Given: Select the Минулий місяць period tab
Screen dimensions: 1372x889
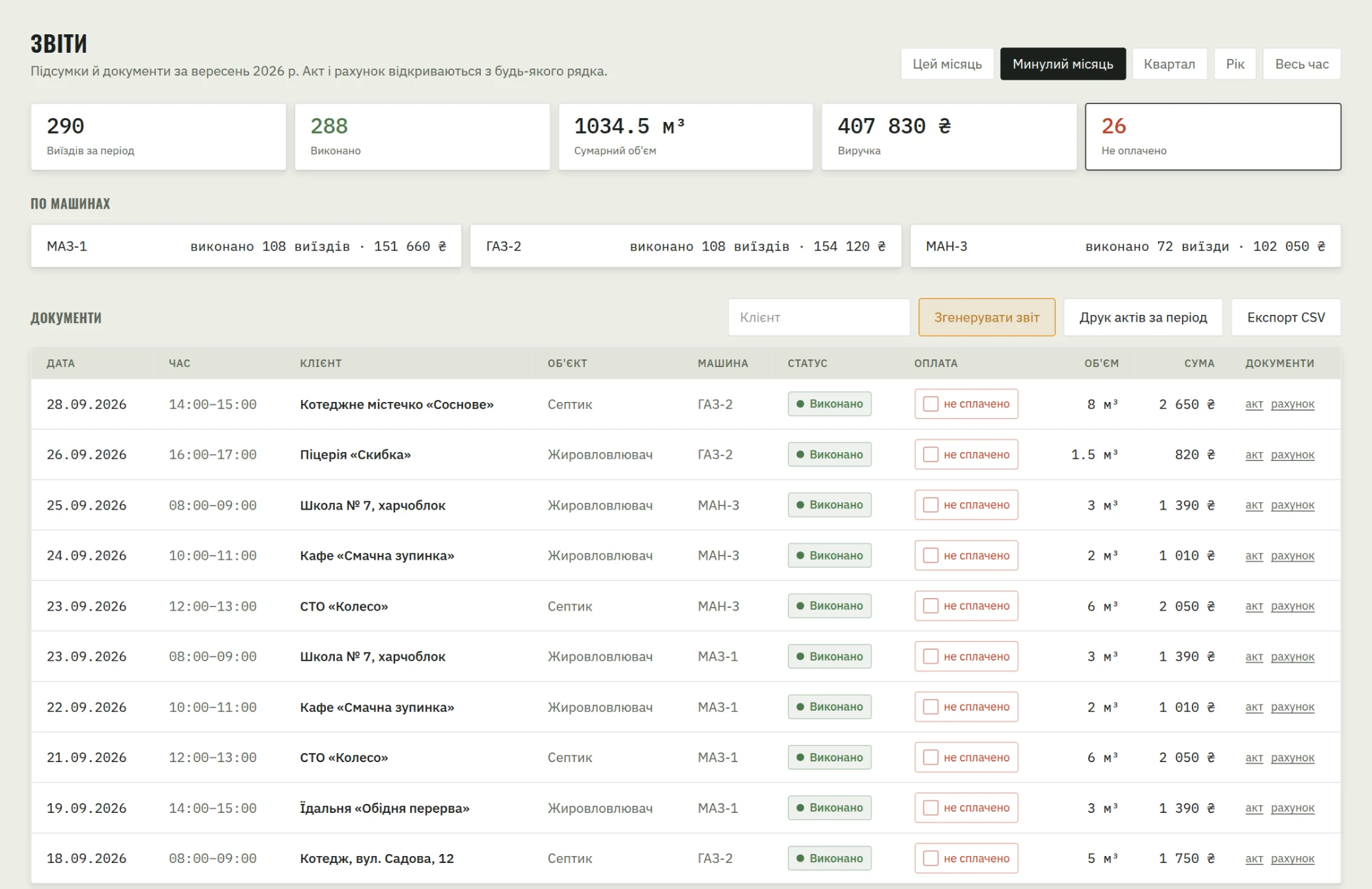Looking at the screenshot, I should coord(1063,64).
